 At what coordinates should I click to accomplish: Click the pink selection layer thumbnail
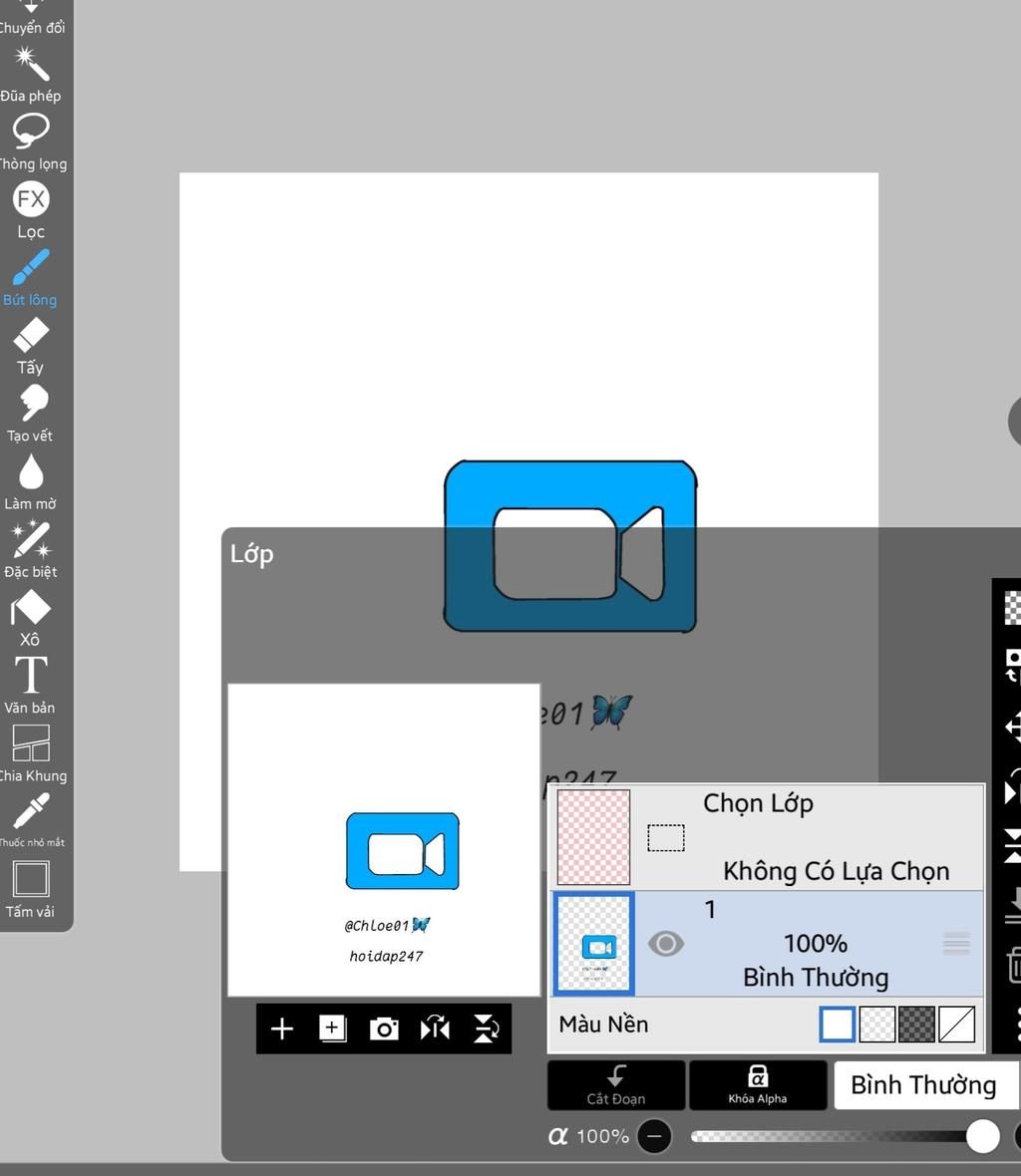593,837
